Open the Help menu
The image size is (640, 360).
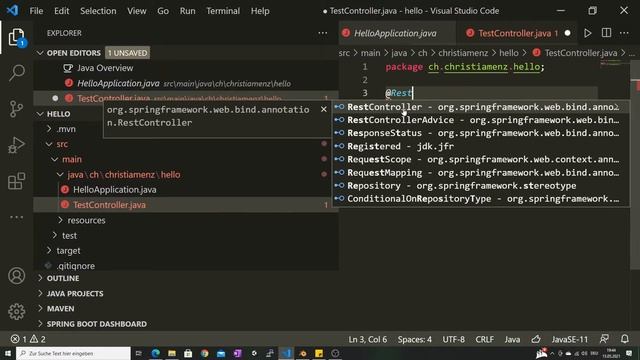(260, 11)
